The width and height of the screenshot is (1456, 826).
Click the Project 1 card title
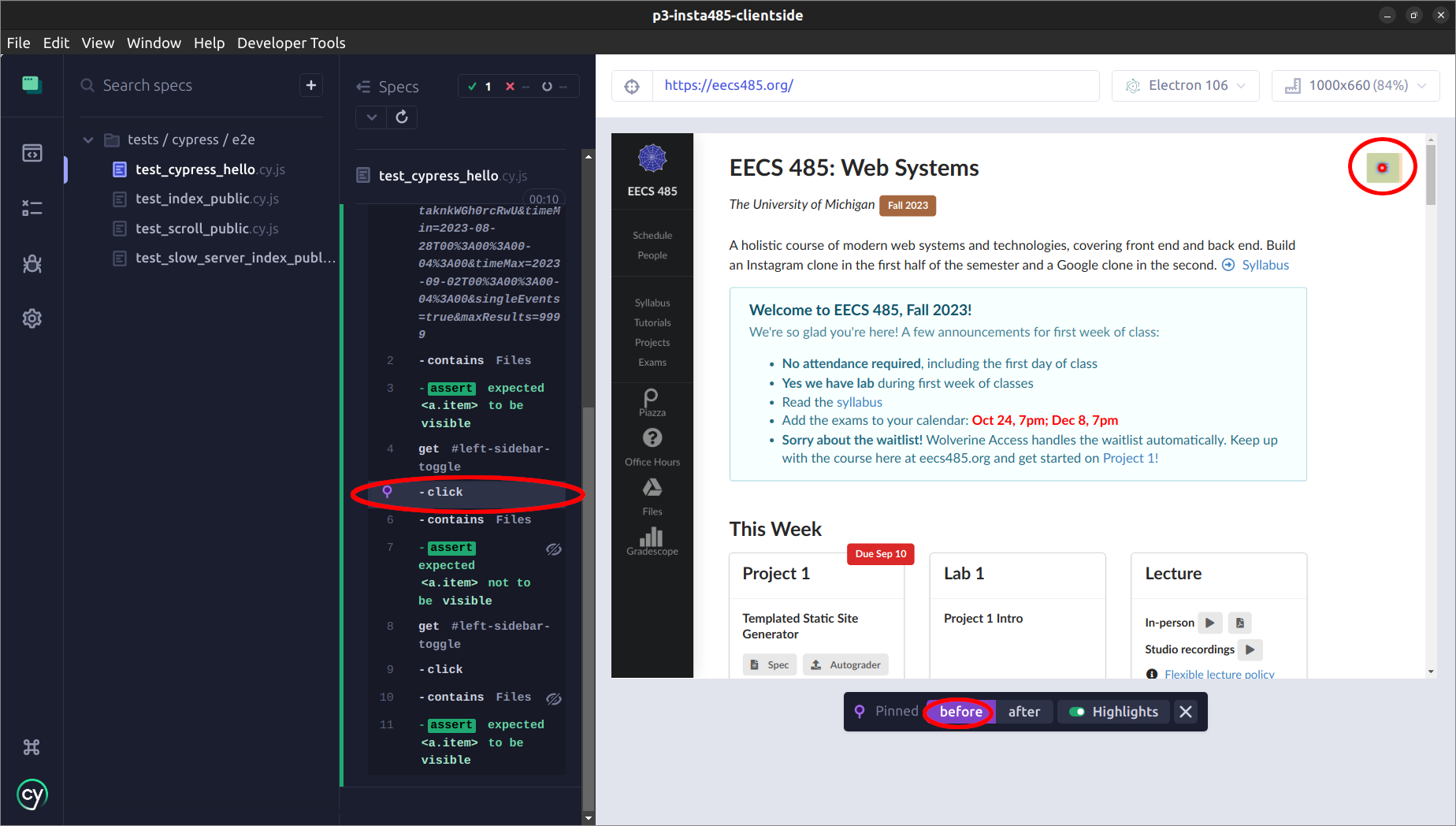[776, 574]
